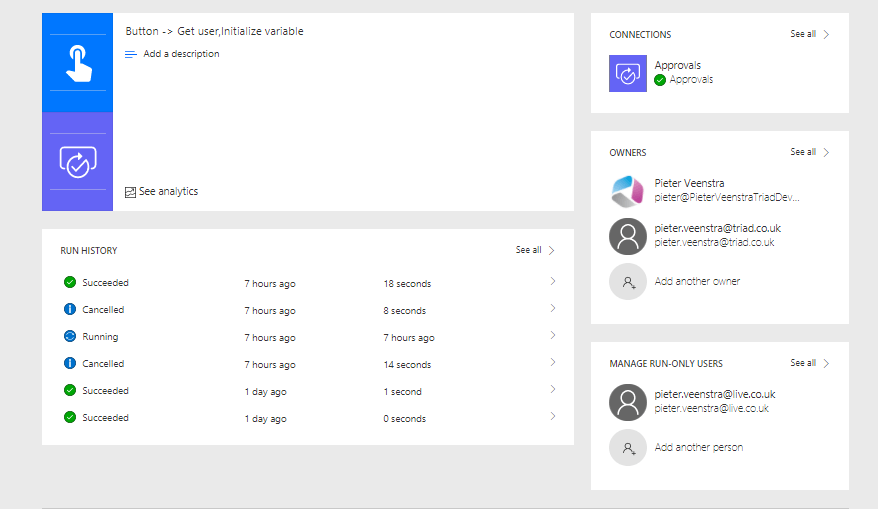Click Pieter Veenstra's profile avatar

click(628, 190)
